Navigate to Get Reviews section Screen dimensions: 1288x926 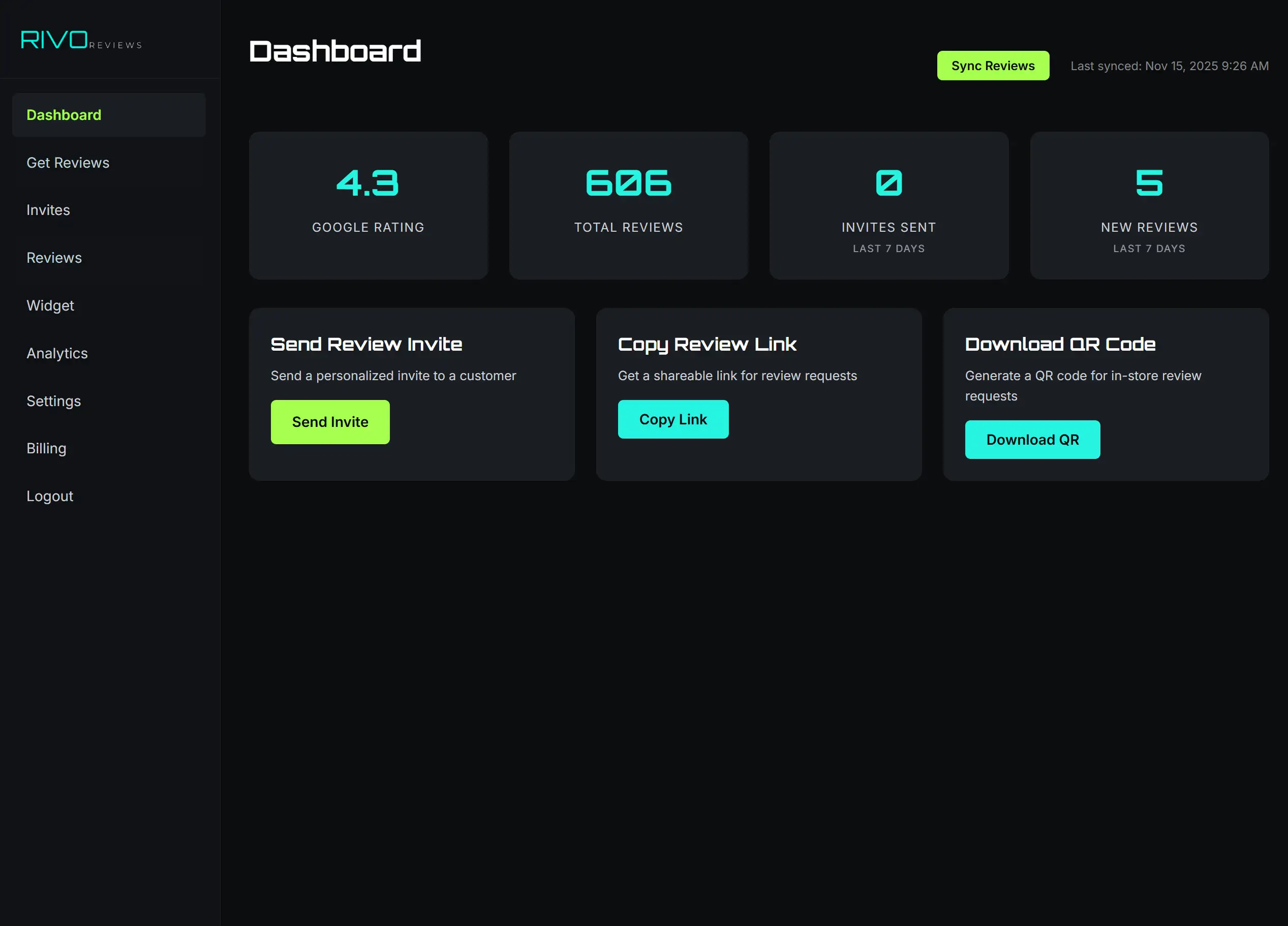pyautogui.click(x=68, y=162)
